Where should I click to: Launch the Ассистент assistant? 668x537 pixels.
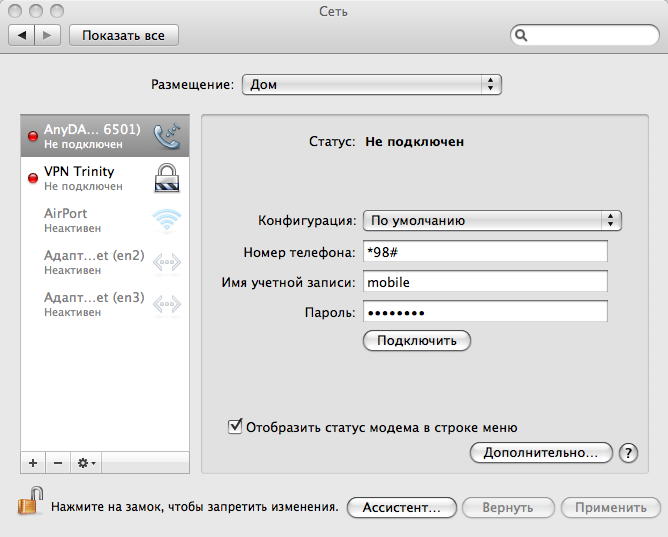point(401,507)
